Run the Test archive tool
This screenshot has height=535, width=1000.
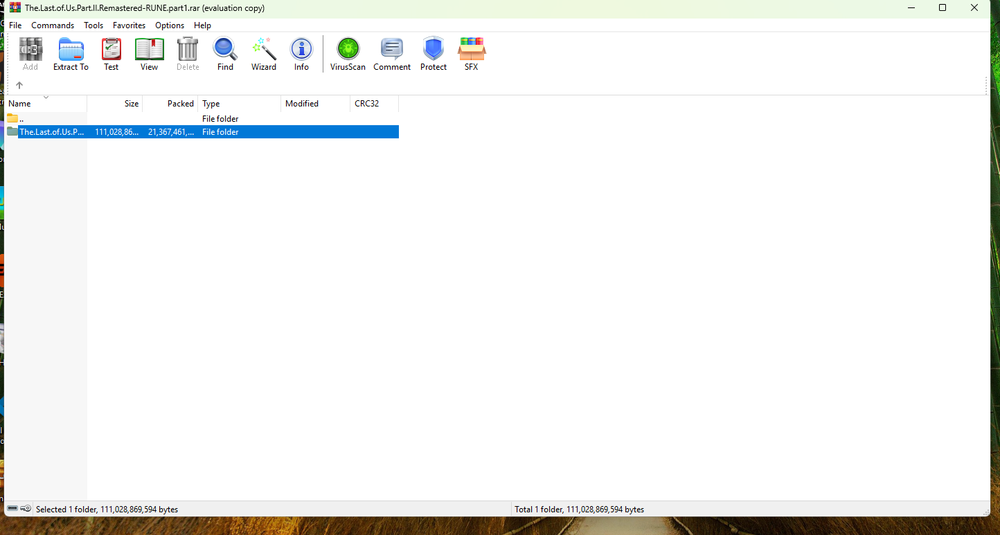pos(111,54)
